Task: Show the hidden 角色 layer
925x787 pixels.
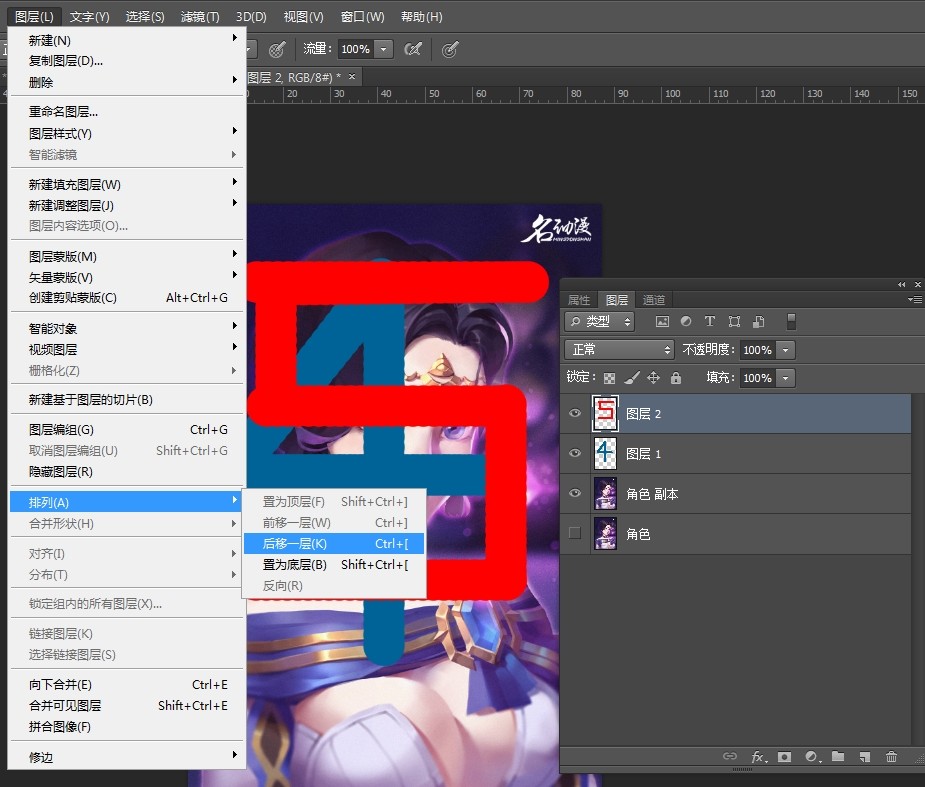Action: (x=575, y=534)
